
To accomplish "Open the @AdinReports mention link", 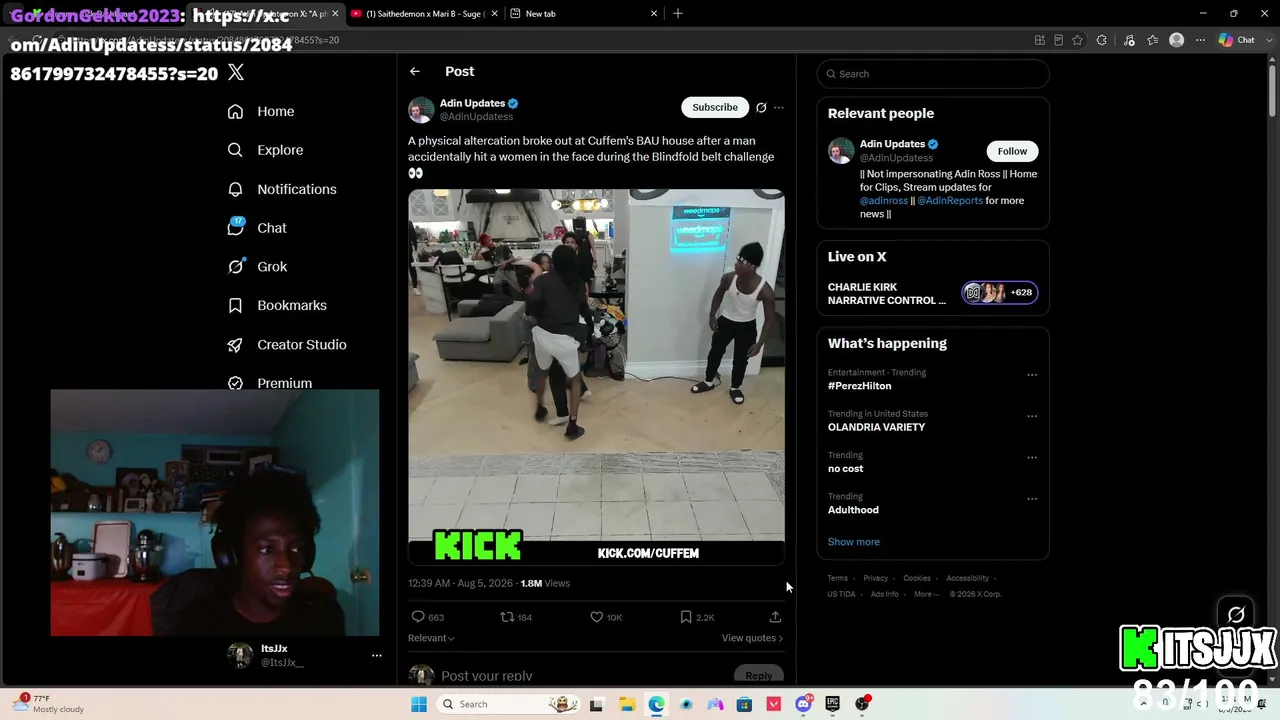I will pos(950,201).
